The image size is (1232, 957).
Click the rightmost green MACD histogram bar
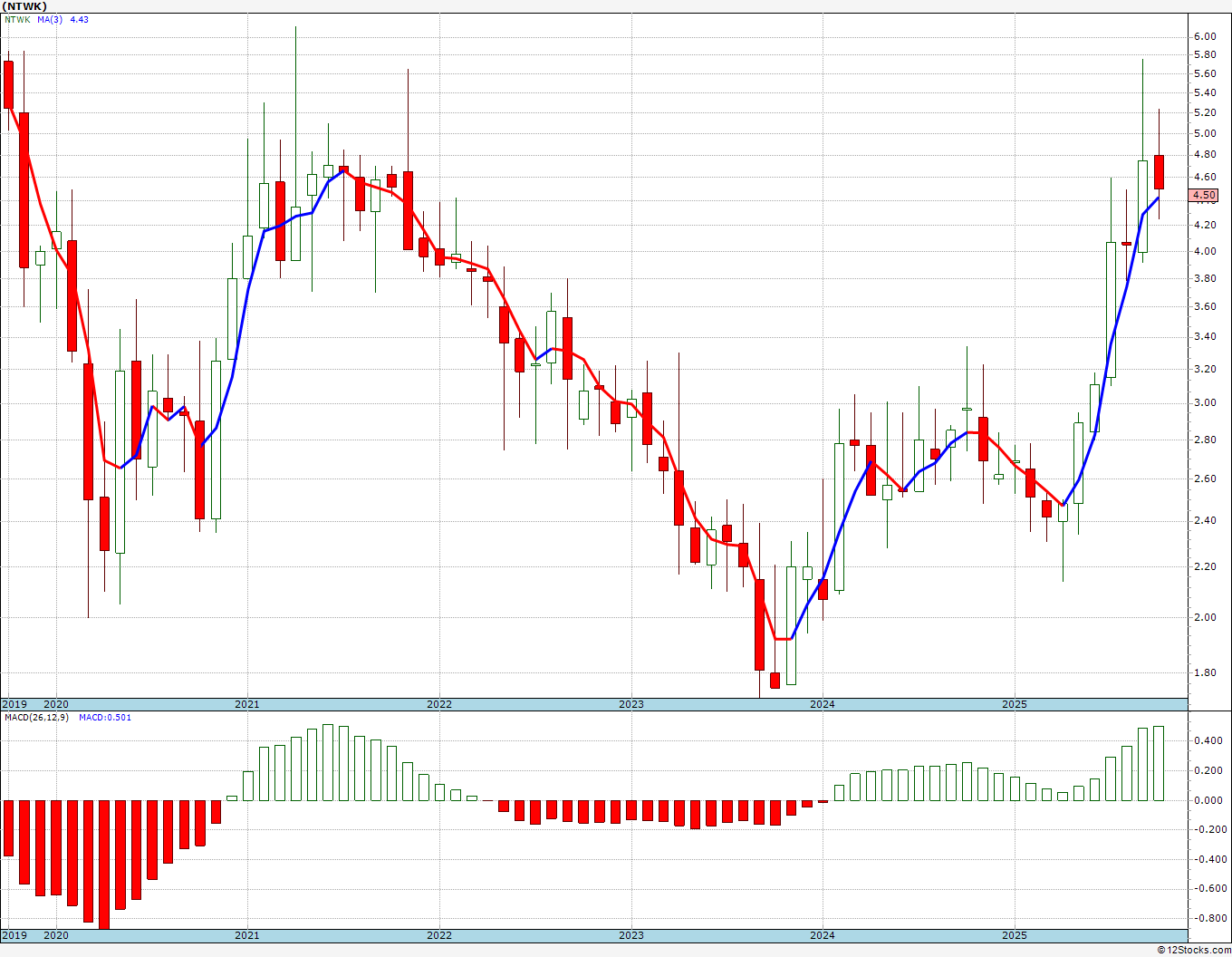[x=1159, y=763]
